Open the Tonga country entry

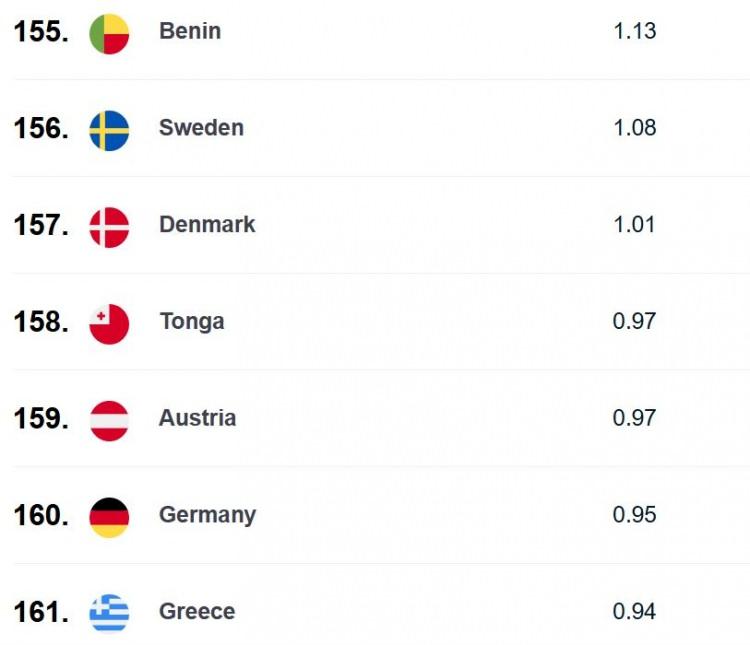[192, 321]
